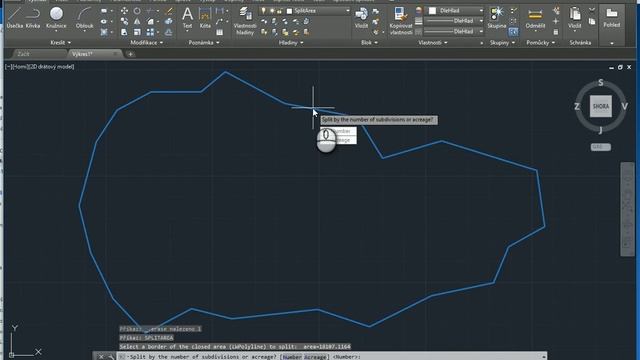The image size is (640, 360).
Task: Click the Skupina group icon
Action: (x=497, y=18)
